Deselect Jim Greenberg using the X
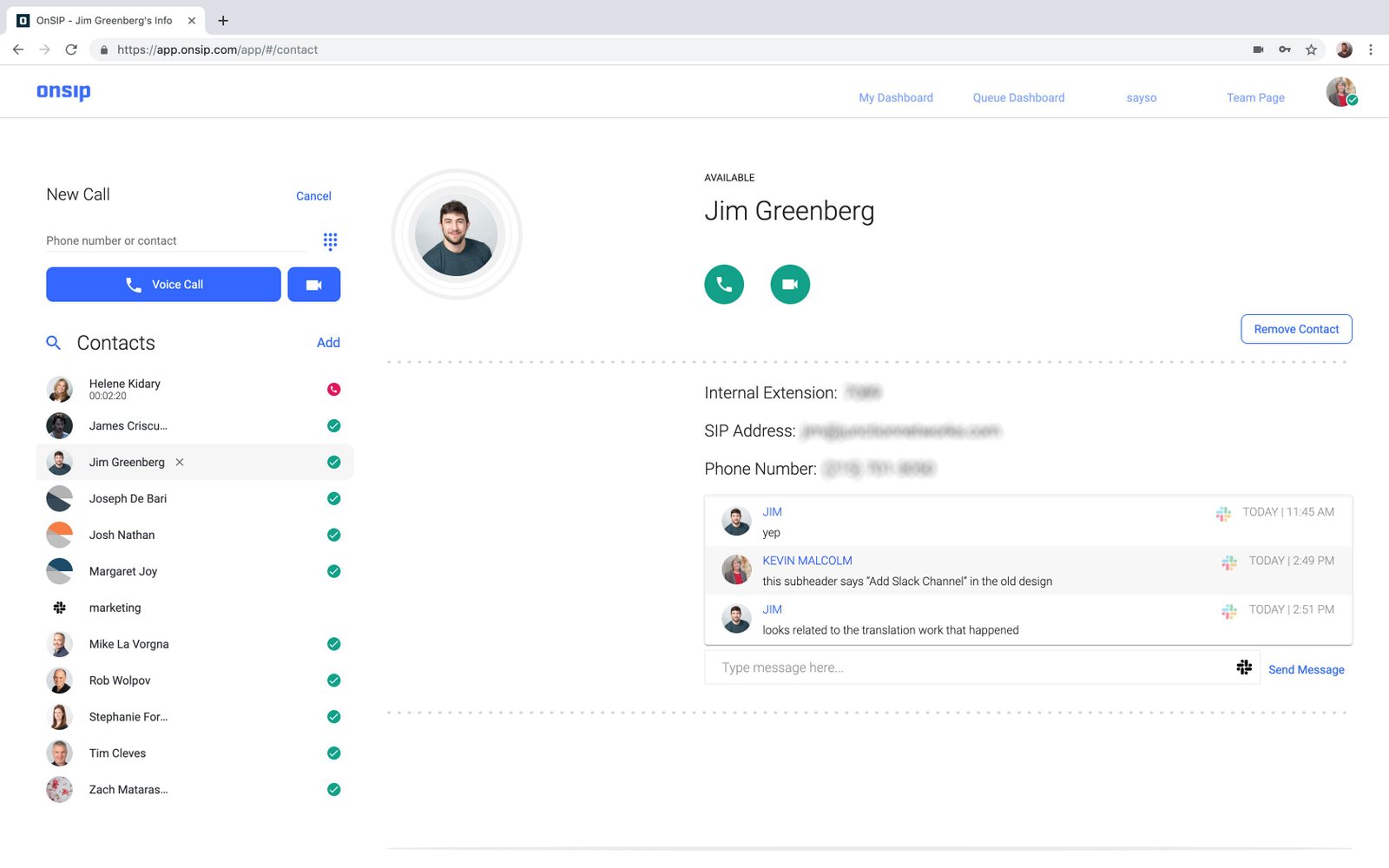This screenshot has height=868, width=1389. (180, 463)
